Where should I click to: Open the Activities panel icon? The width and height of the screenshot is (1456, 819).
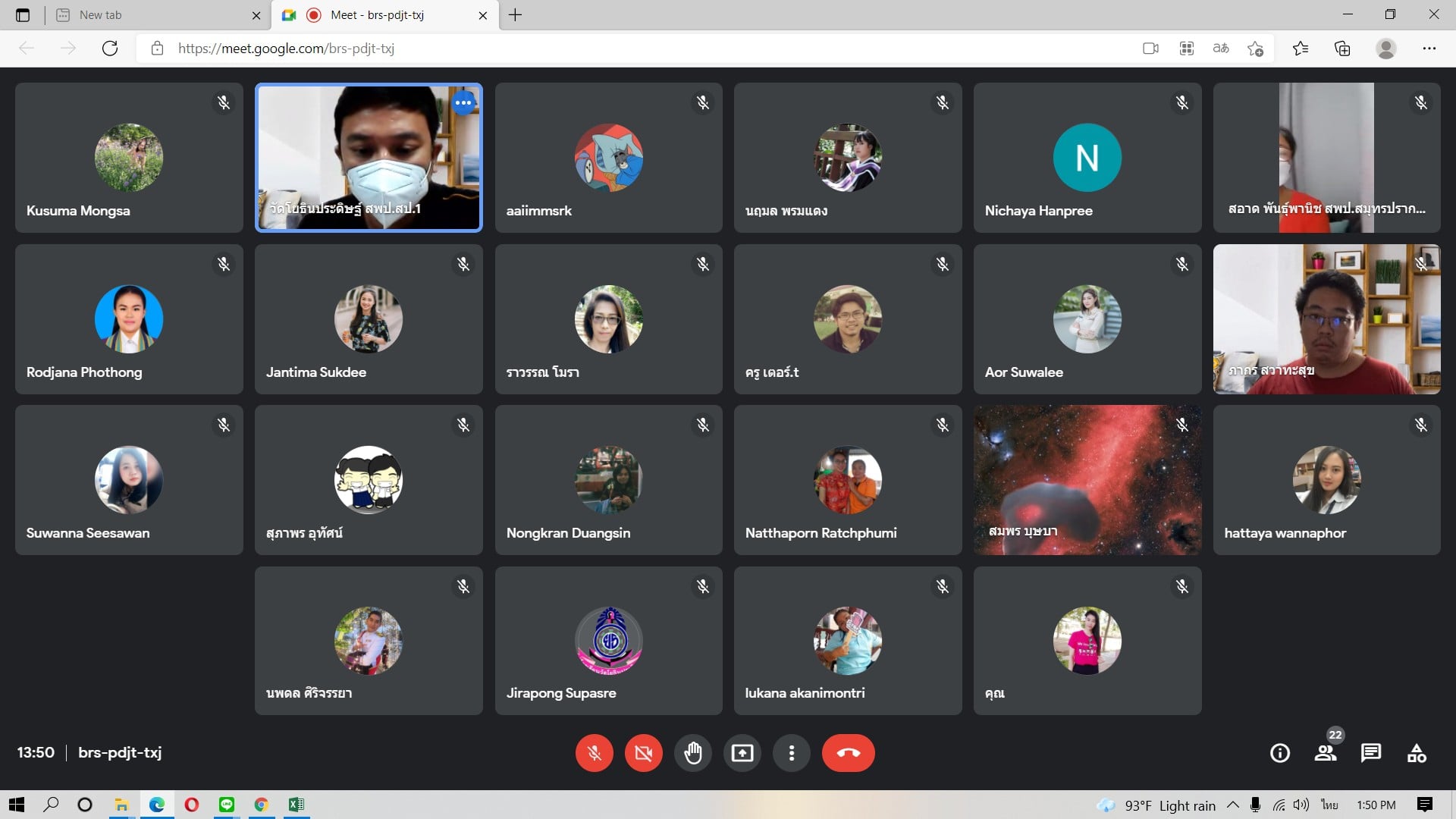coord(1417,753)
